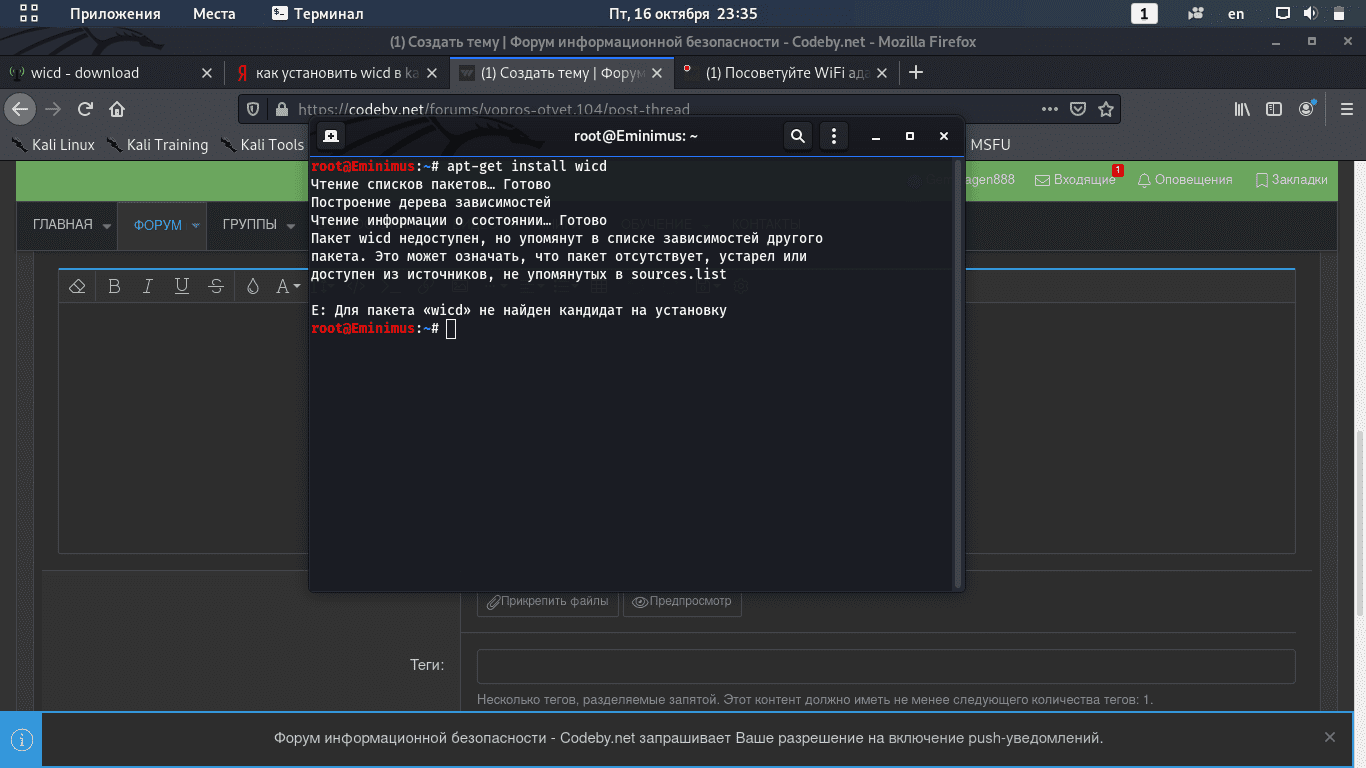Click the Предпросмотр button

pyautogui.click(x=682, y=601)
